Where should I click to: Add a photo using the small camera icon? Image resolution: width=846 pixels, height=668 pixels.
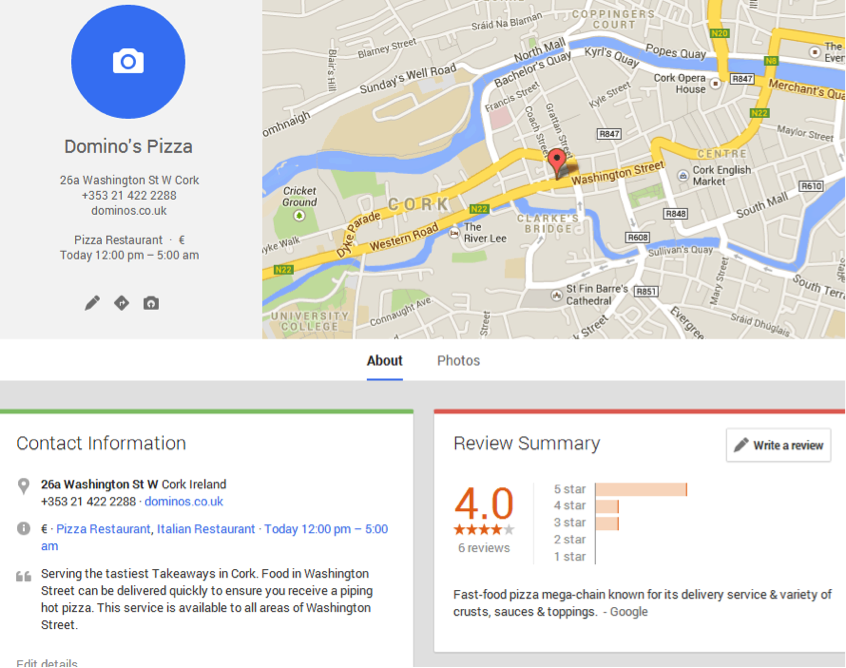click(x=151, y=303)
